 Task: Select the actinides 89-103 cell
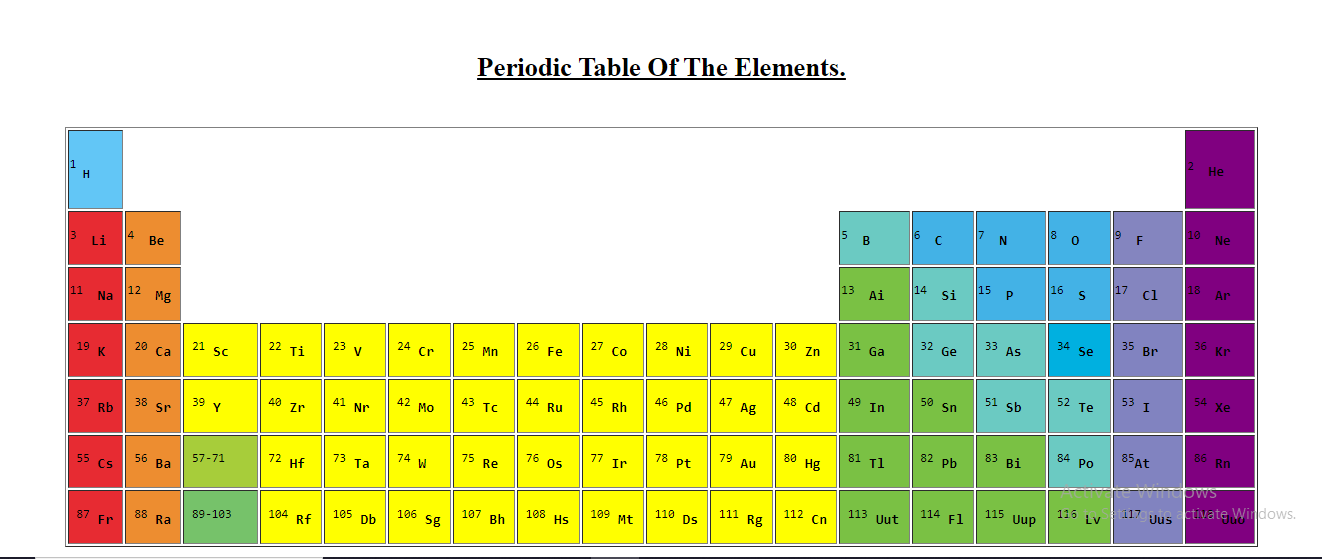220,517
